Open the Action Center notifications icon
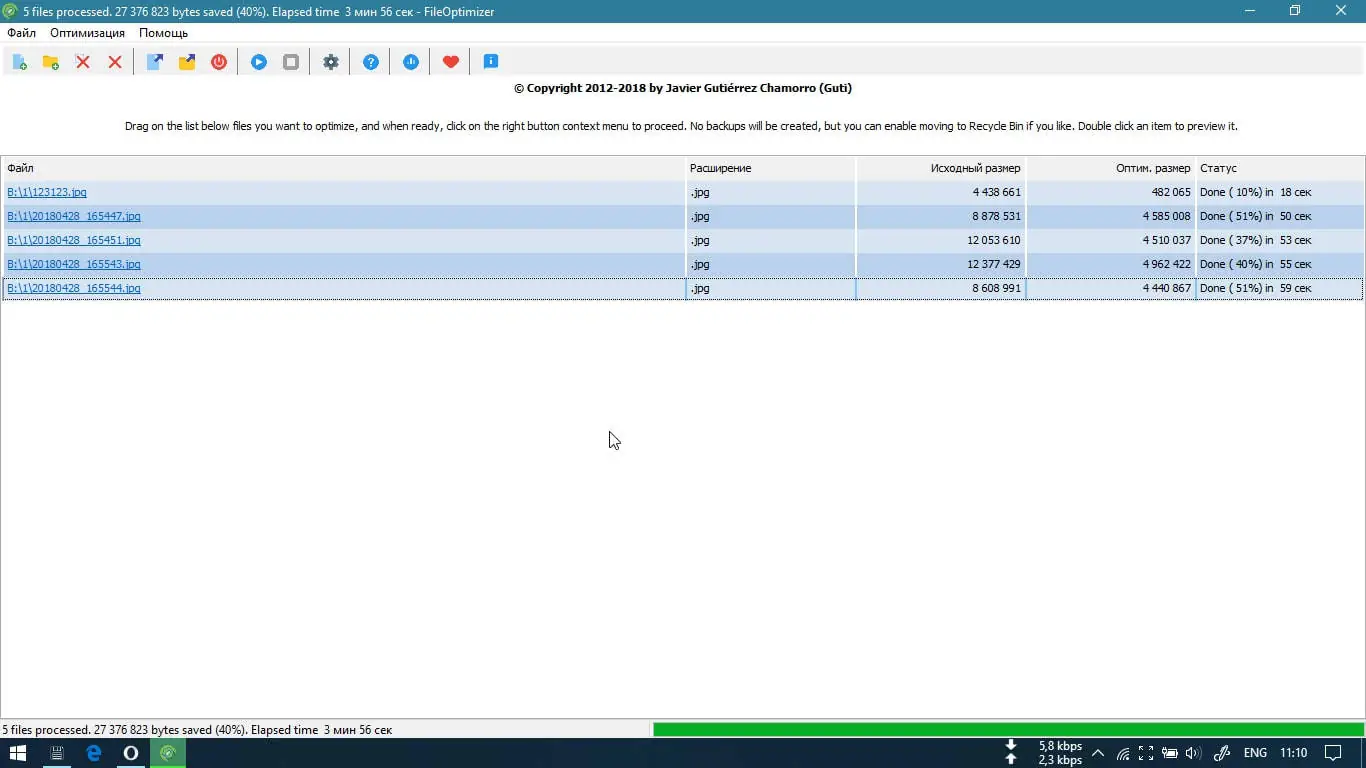The image size is (1366, 768). pyautogui.click(x=1333, y=753)
